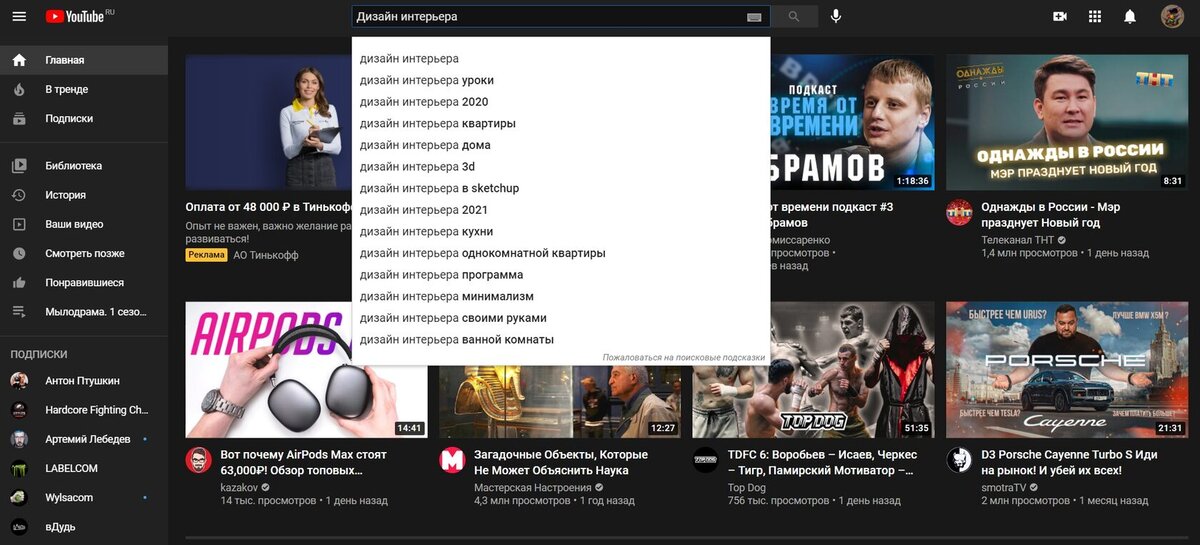Open Смотреть позже in the sidebar
Screen dimensions: 1200x545
coord(84,254)
